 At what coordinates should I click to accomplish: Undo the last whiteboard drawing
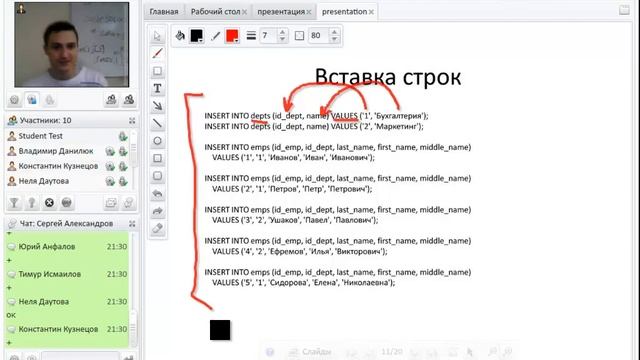[x=157, y=193]
